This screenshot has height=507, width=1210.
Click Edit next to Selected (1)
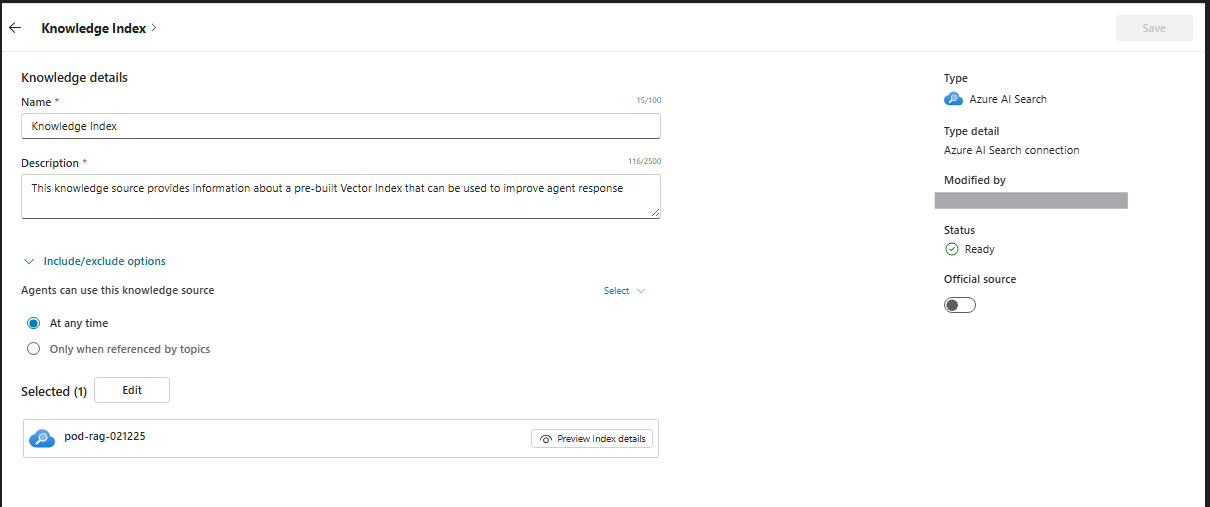tap(132, 390)
